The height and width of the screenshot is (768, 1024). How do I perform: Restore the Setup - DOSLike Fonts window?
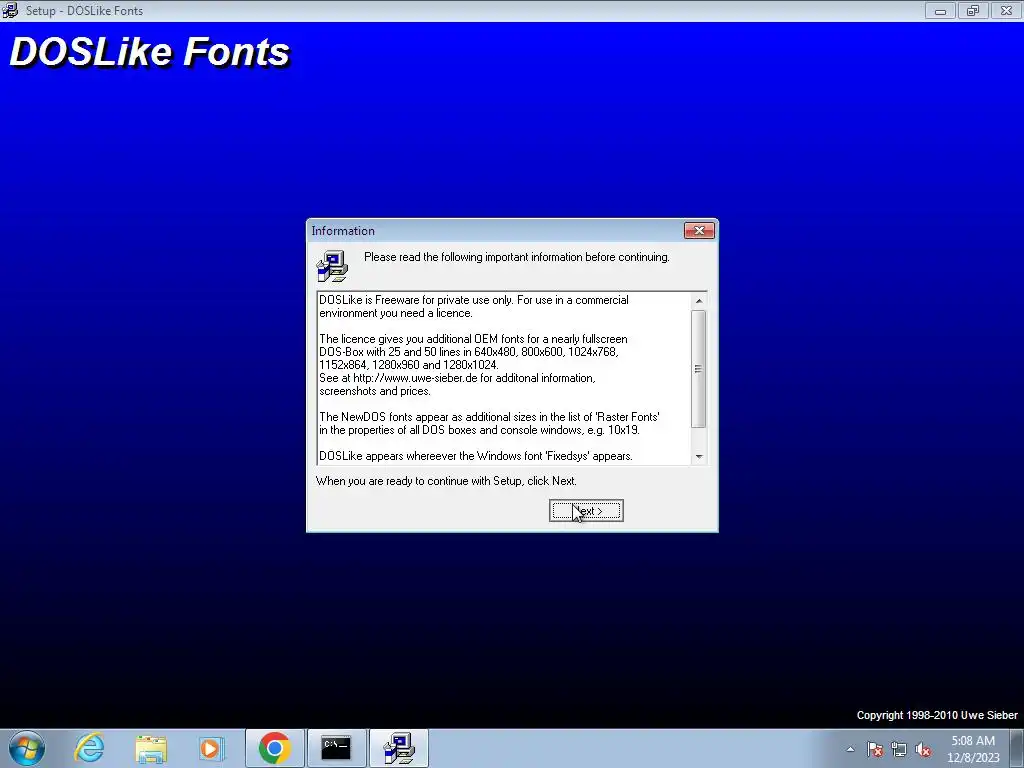point(973,10)
